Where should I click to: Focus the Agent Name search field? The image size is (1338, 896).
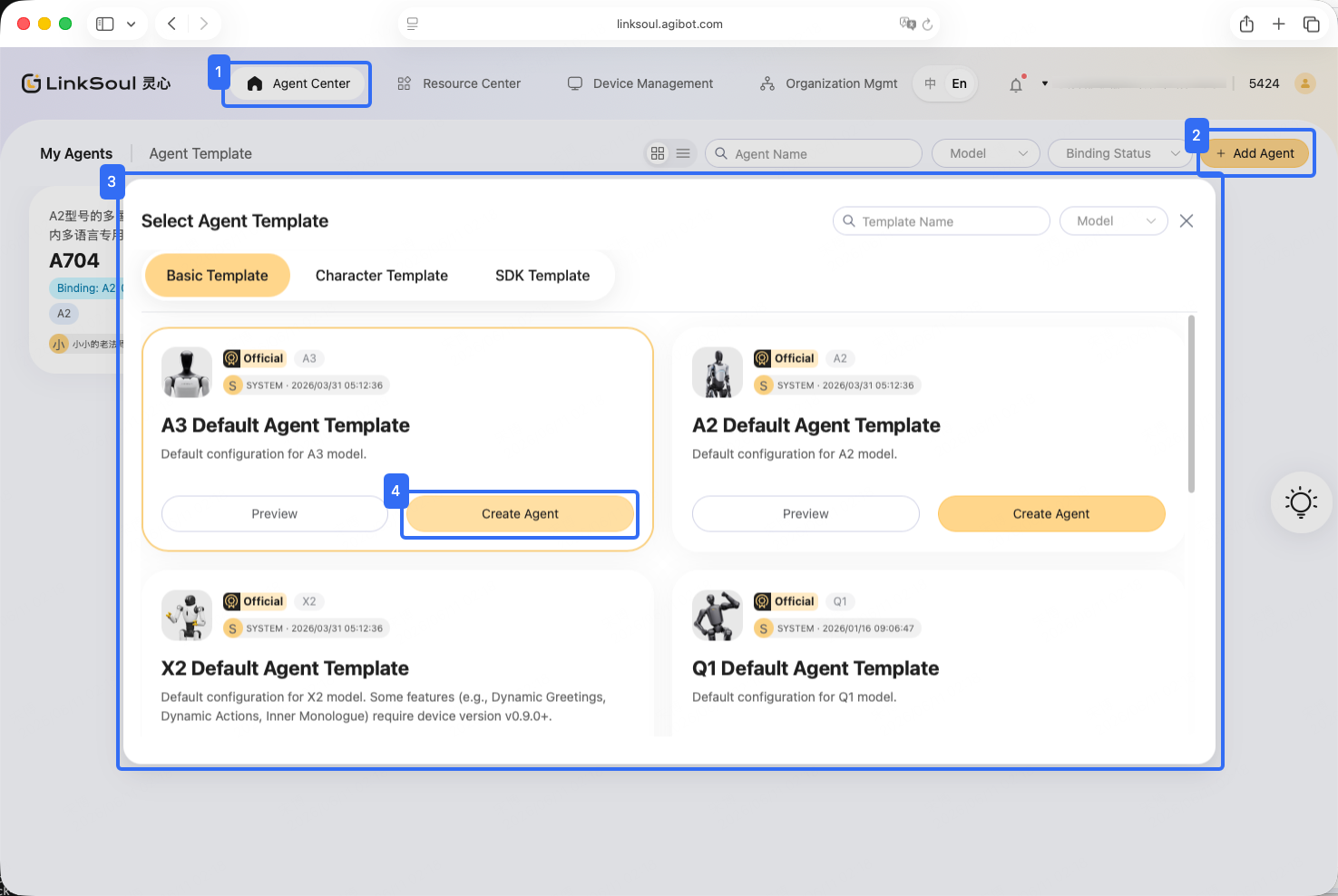814,153
